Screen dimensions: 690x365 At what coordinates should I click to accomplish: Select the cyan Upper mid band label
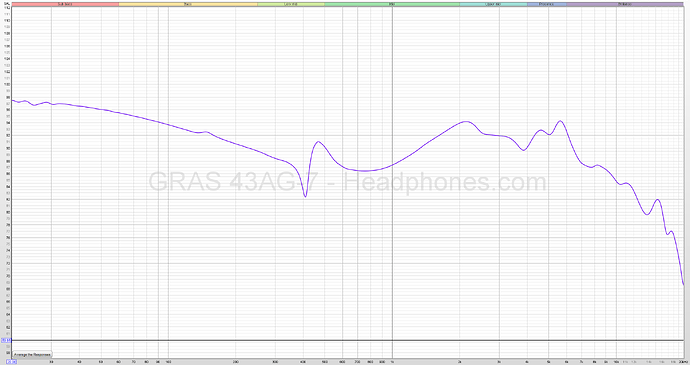click(493, 4)
